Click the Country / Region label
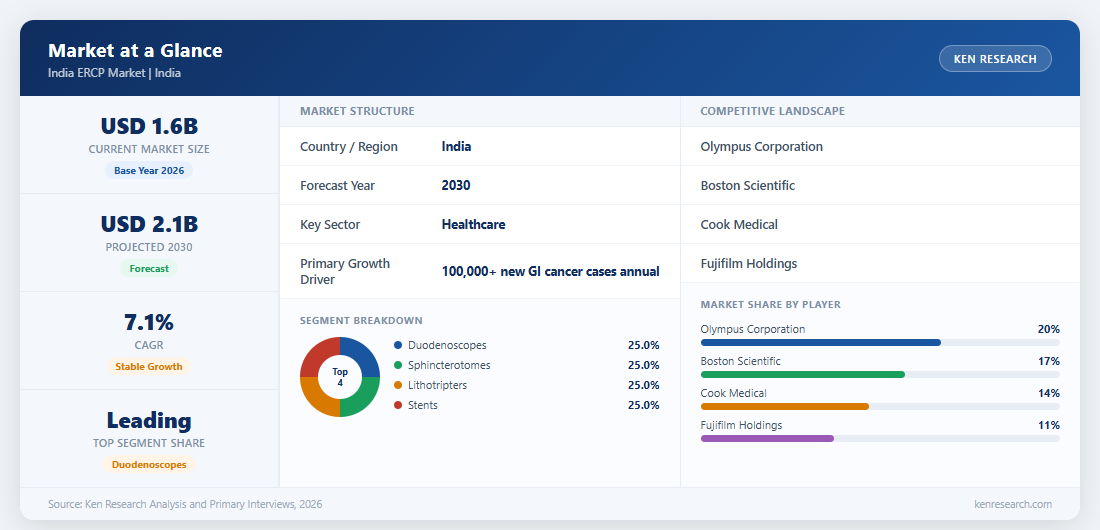Viewport: 1100px width, 530px height. (349, 147)
